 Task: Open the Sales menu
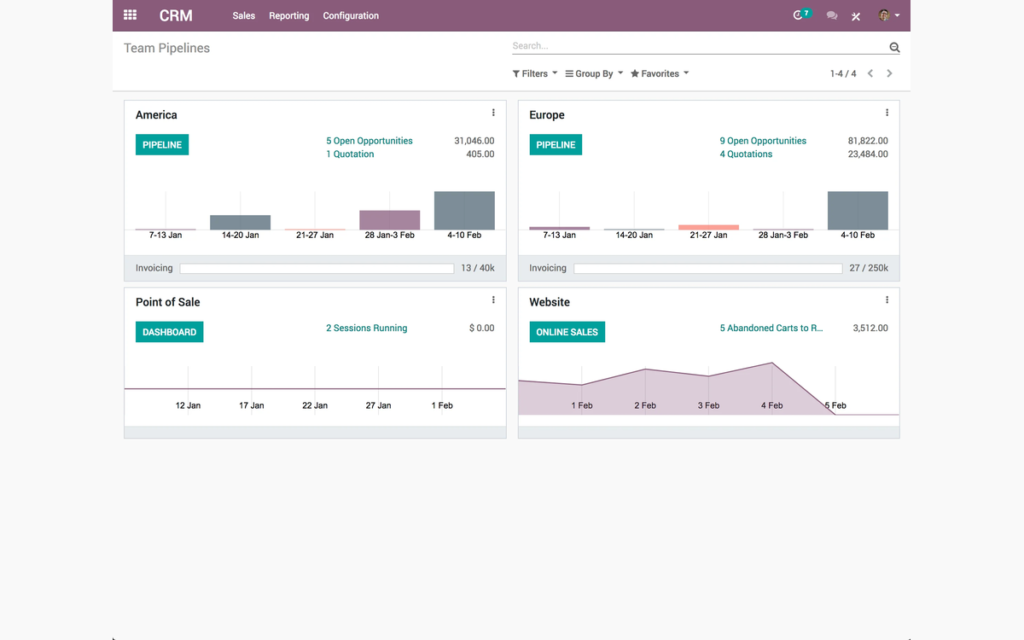(x=244, y=16)
